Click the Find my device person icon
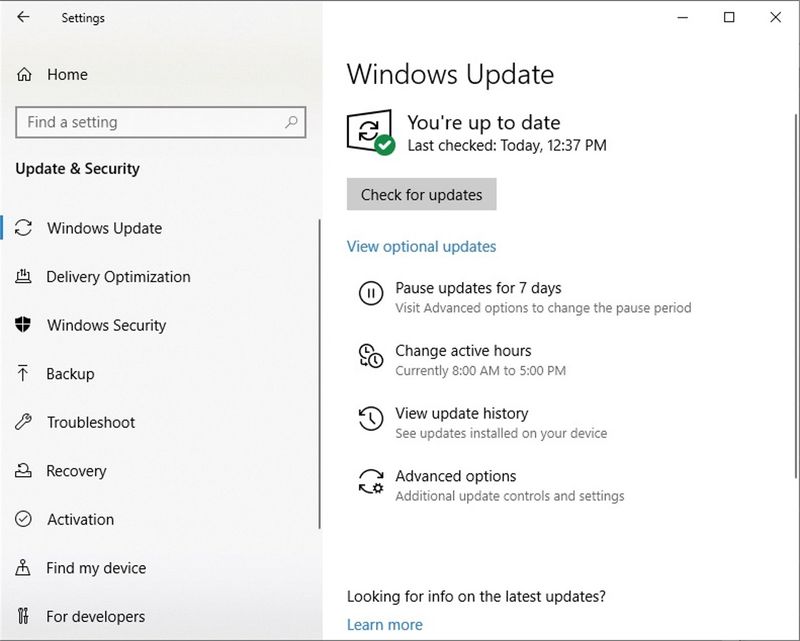Screen dimensions: 800x641 pyautogui.click(x=23, y=568)
